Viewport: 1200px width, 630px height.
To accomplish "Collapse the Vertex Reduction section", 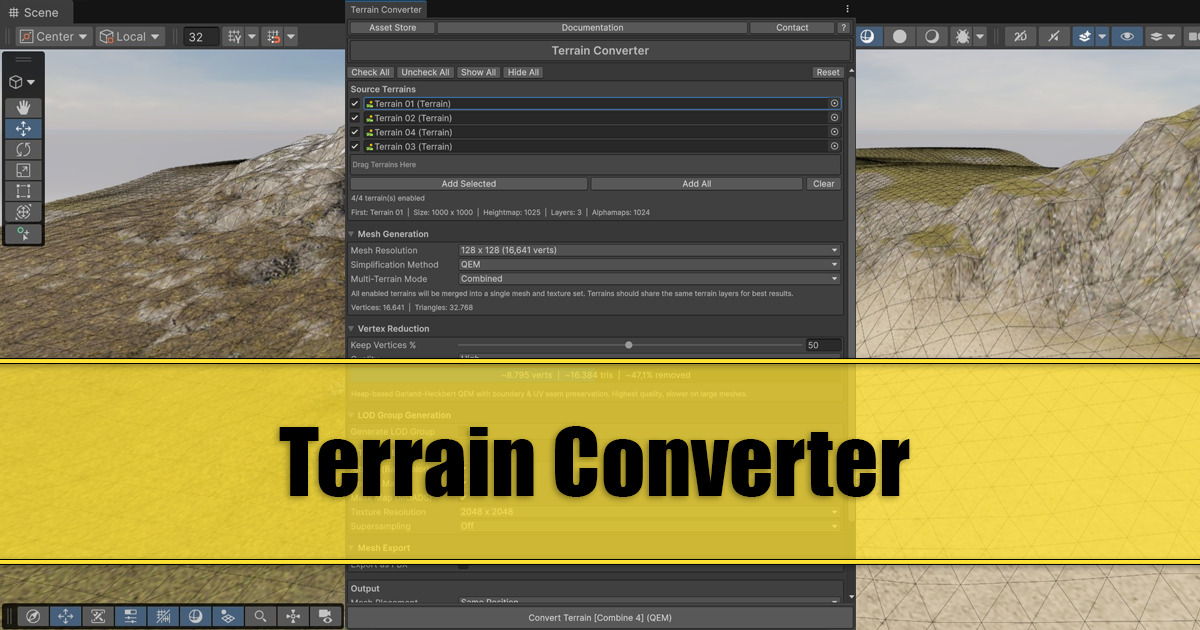I will click(352, 328).
